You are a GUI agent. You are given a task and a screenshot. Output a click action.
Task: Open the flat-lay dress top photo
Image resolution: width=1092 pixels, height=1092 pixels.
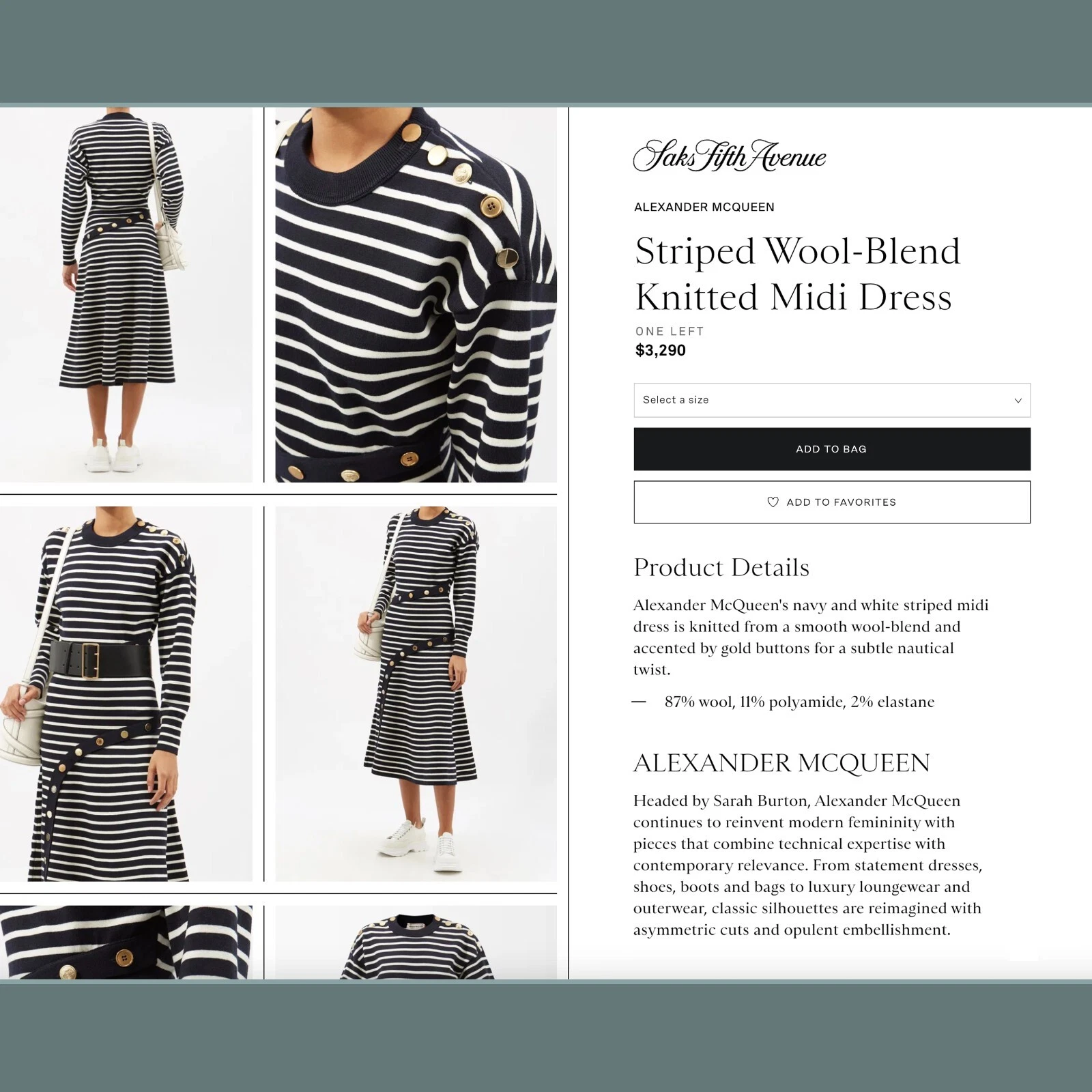pos(416,943)
